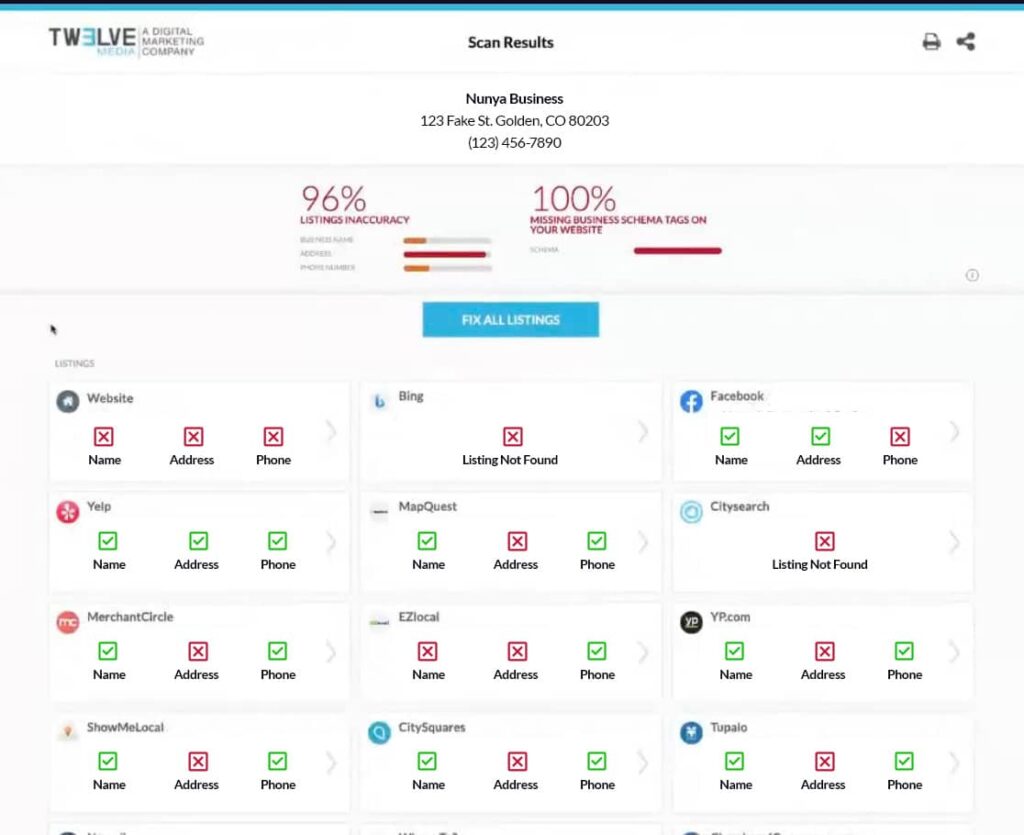Click the EZlocal logo icon
The width and height of the screenshot is (1024, 835).
tap(379, 622)
